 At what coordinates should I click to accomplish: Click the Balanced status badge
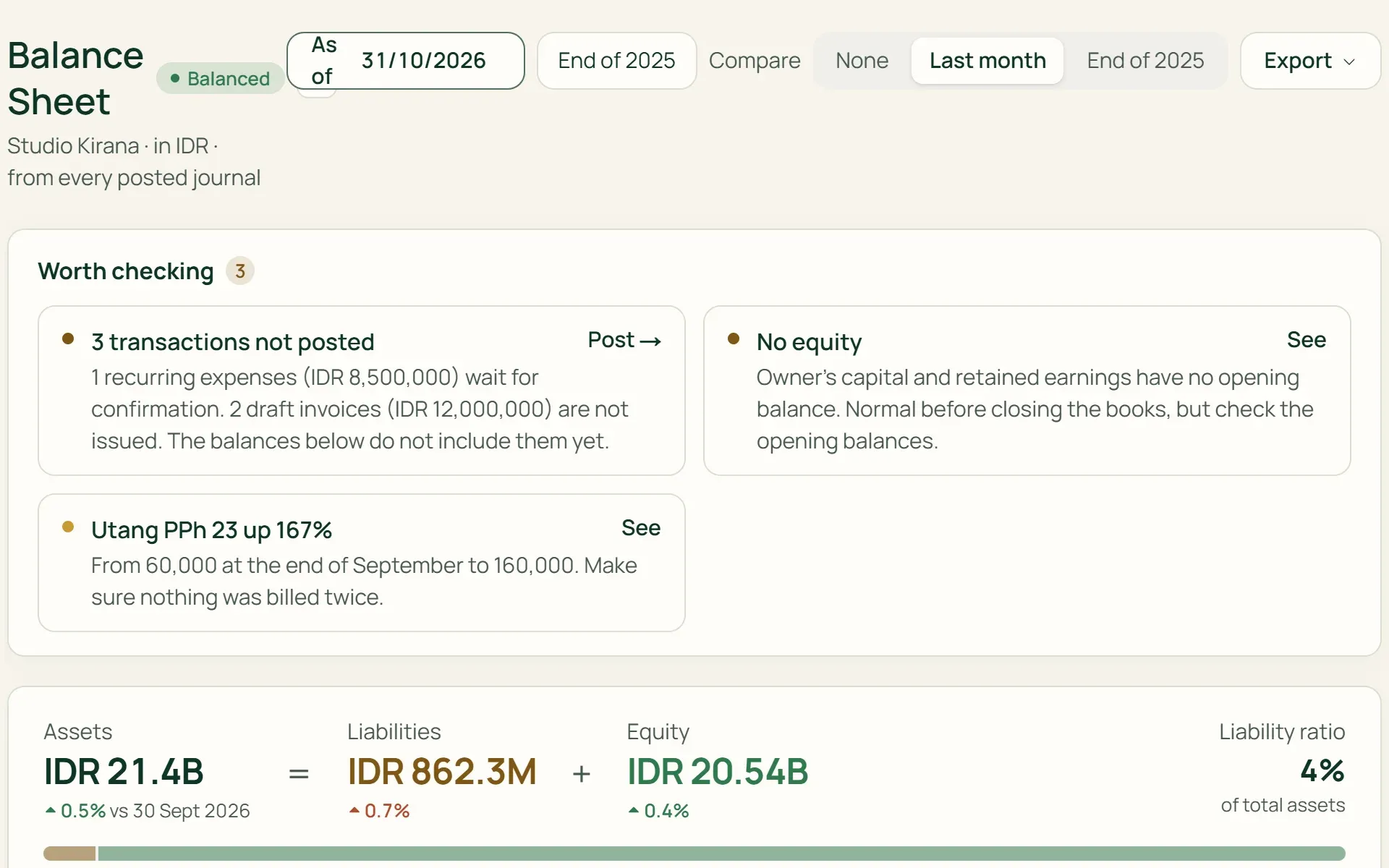coord(220,78)
